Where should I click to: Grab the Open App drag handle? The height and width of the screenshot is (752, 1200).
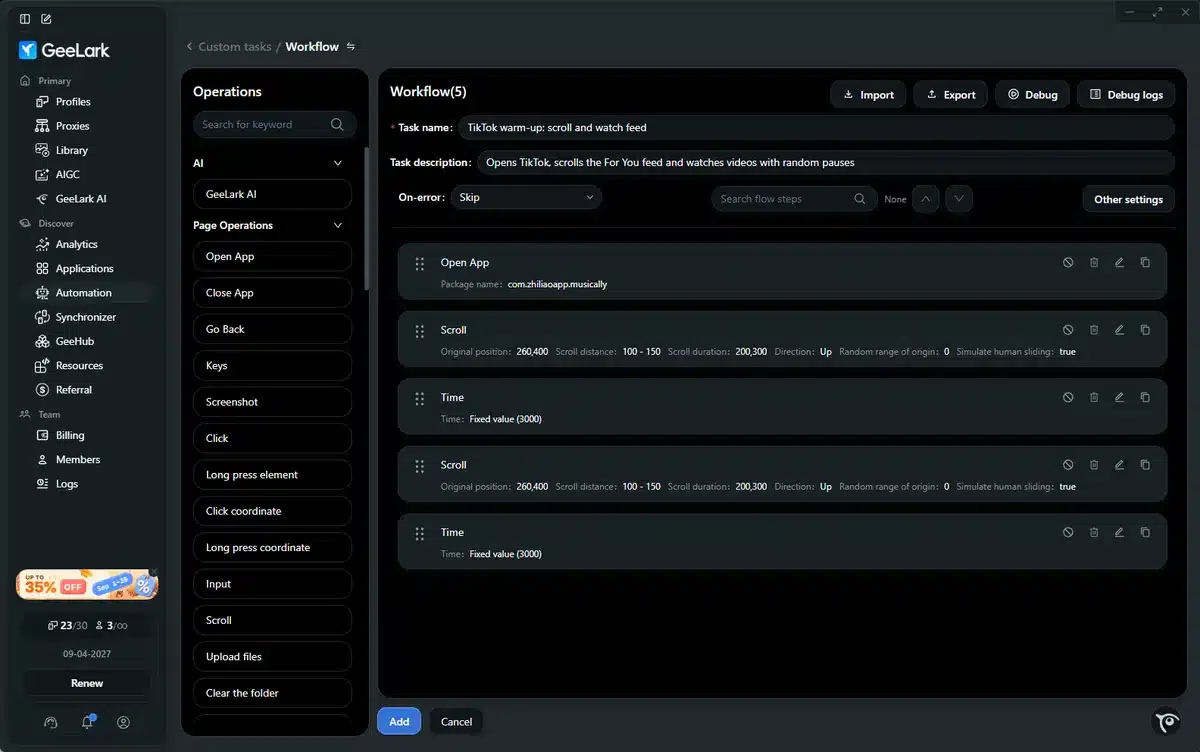(420, 263)
